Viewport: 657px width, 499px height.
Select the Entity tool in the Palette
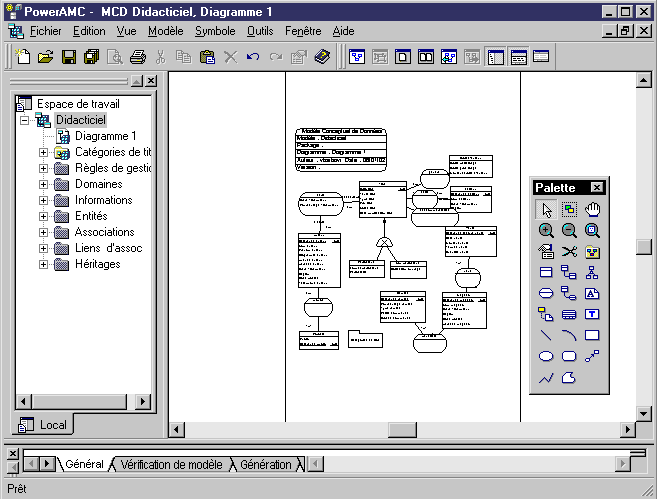pyautogui.click(x=546, y=273)
